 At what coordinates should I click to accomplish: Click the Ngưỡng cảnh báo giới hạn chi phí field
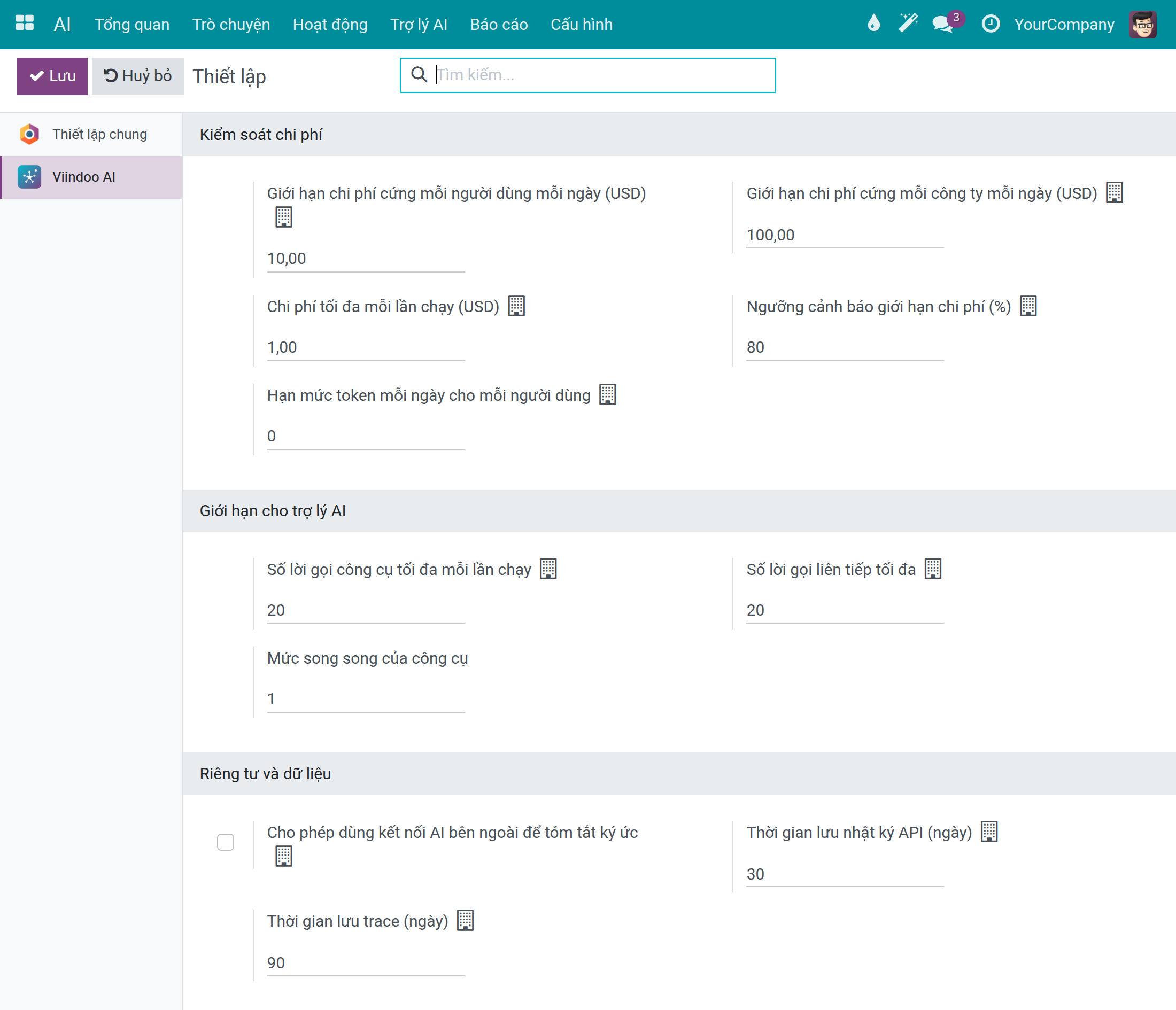[x=845, y=347]
